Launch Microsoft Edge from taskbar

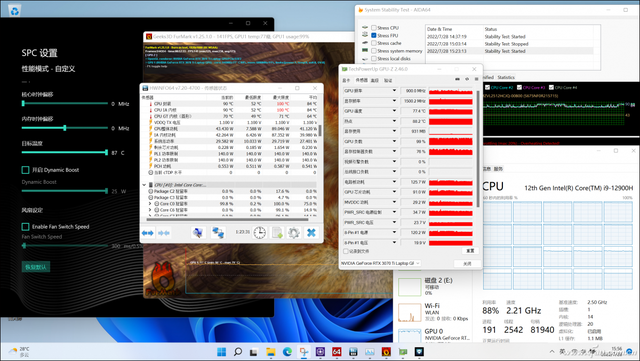[287, 352]
